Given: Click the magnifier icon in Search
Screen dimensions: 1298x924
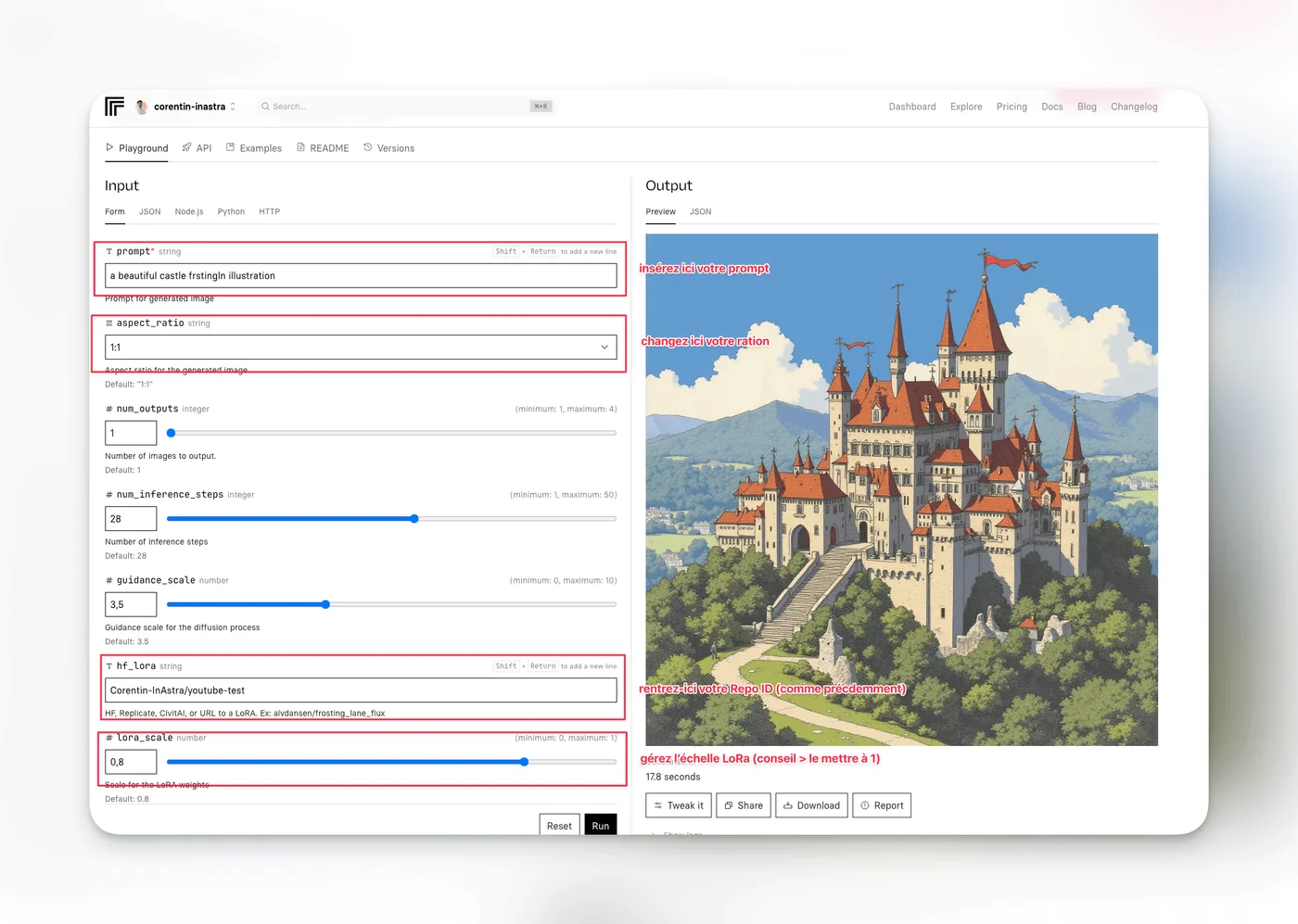Looking at the screenshot, I should tap(265, 107).
